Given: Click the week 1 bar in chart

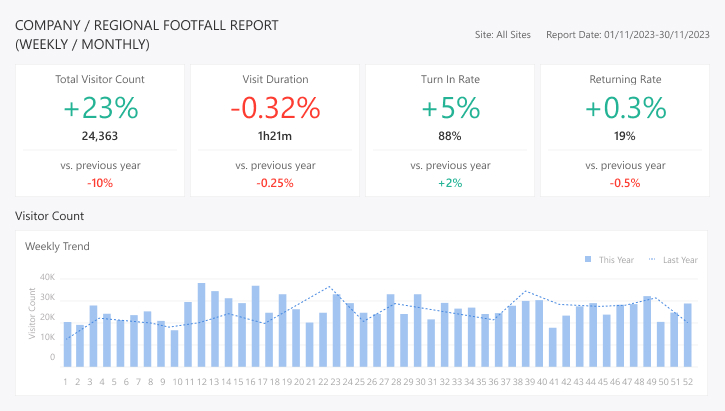Looking at the screenshot, I should (67, 344).
